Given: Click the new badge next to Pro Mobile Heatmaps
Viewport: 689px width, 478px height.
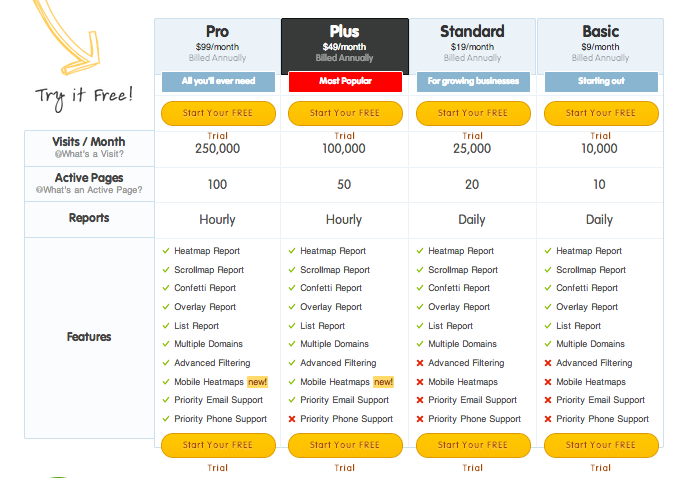Looking at the screenshot, I should [257, 382].
